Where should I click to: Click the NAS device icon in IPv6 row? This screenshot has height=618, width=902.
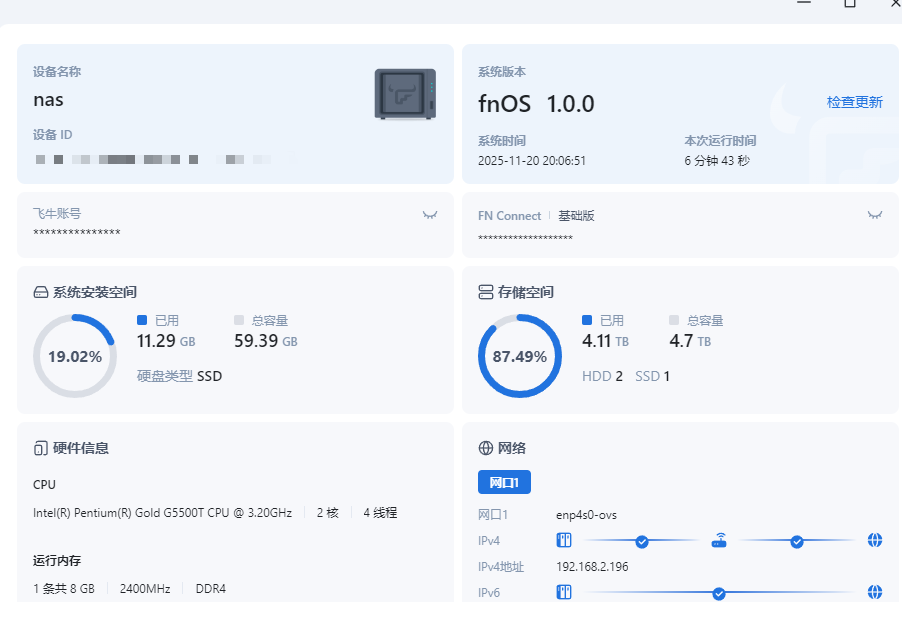(x=564, y=593)
